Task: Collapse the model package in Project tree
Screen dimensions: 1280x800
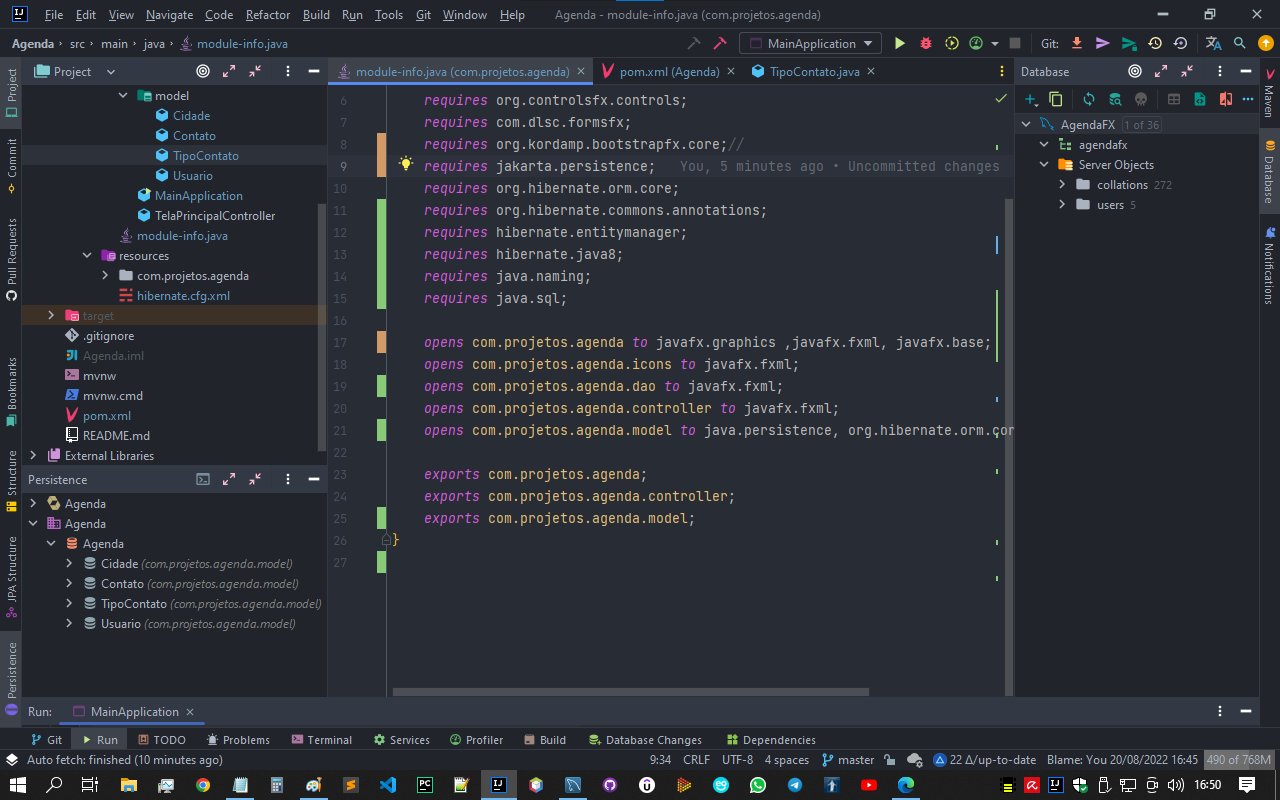Action: coord(123,95)
